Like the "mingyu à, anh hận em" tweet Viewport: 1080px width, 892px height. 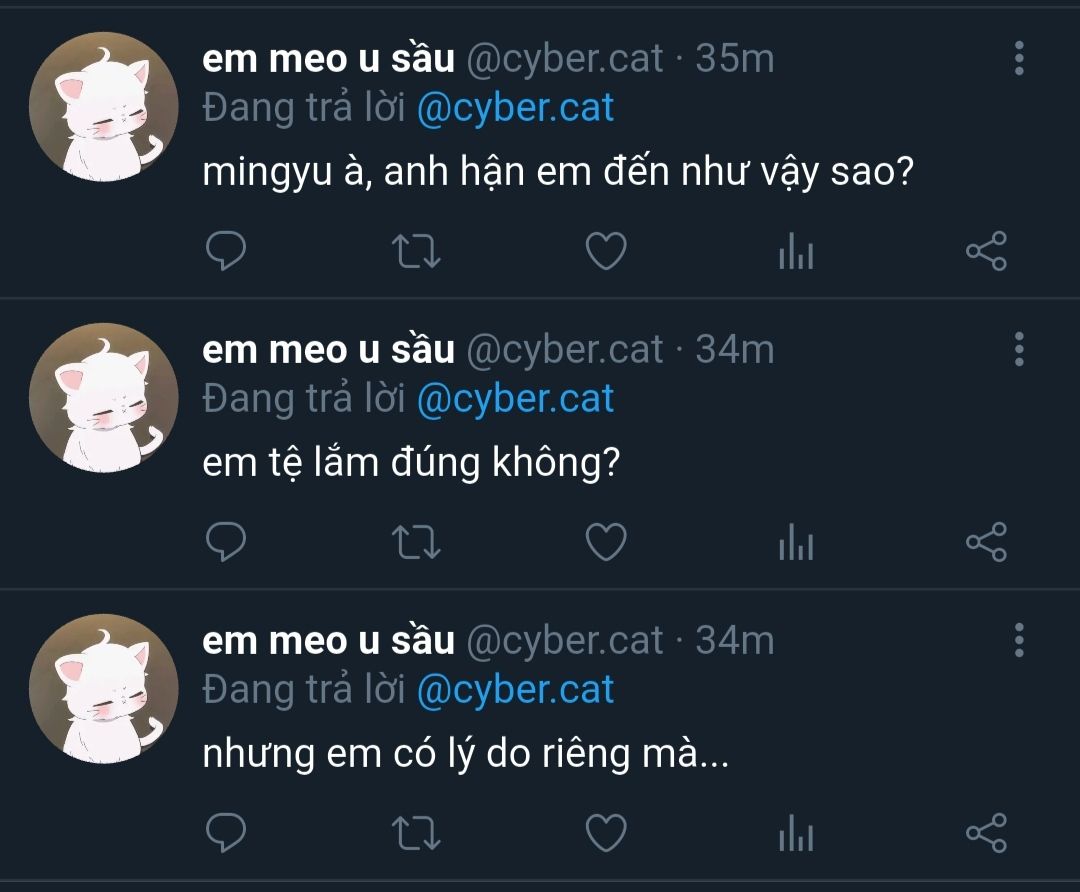point(605,251)
